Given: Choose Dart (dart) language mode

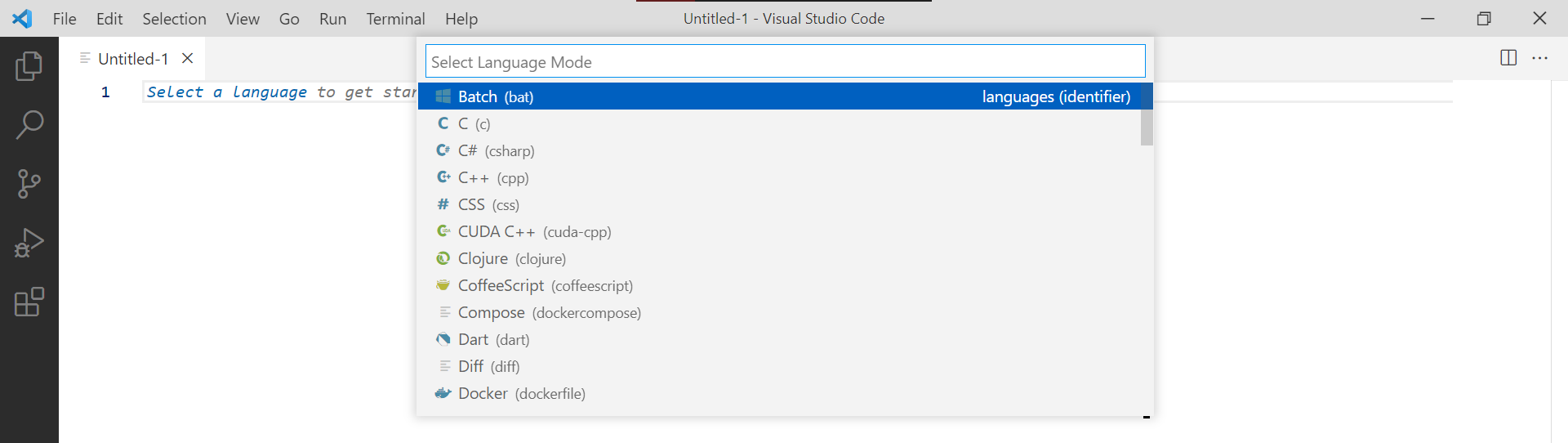Looking at the screenshot, I should coord(779,339).
